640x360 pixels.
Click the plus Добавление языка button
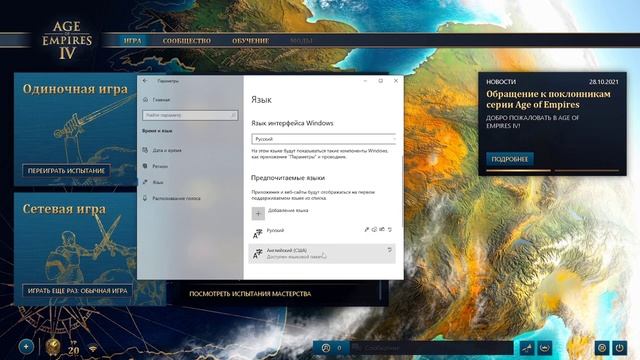pyautogui.click(x=258, y=213)
